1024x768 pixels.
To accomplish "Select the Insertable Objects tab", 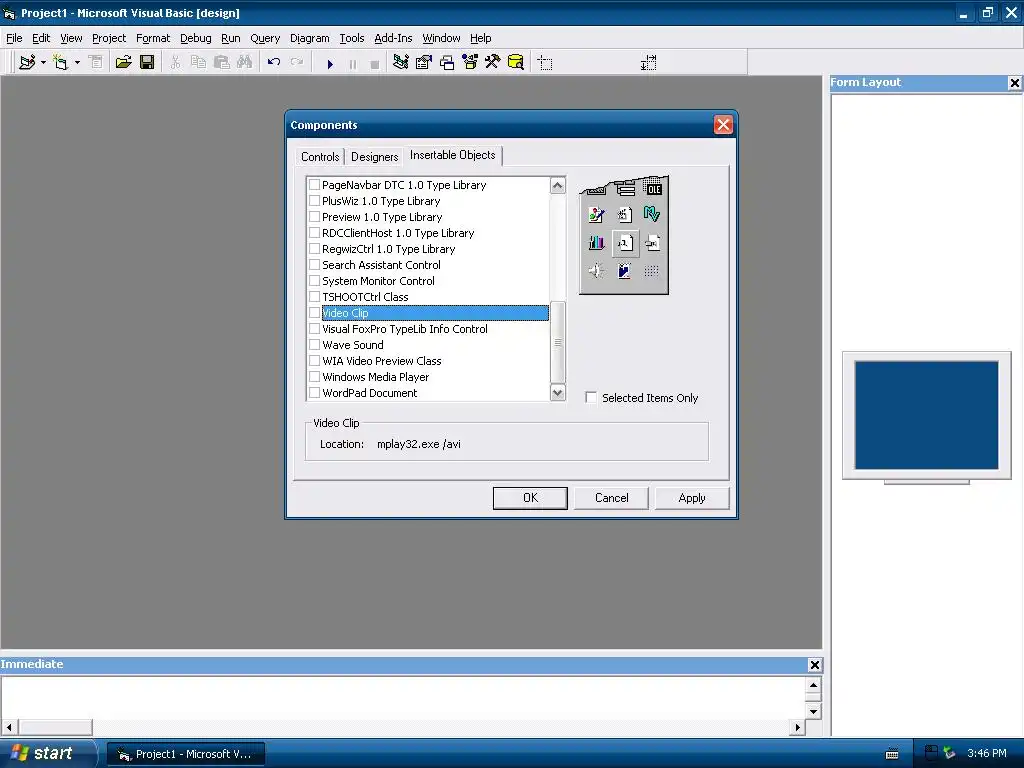I will pyautogui.click(x=453, y=155).
